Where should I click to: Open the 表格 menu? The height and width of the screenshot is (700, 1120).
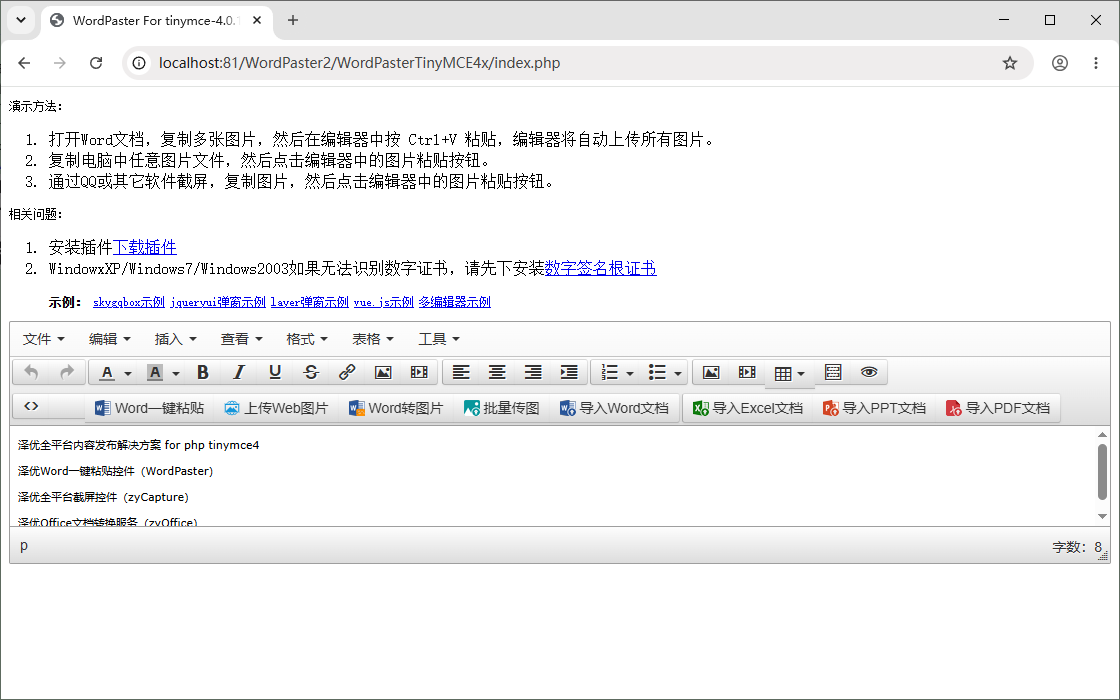(x=373, y=339)
